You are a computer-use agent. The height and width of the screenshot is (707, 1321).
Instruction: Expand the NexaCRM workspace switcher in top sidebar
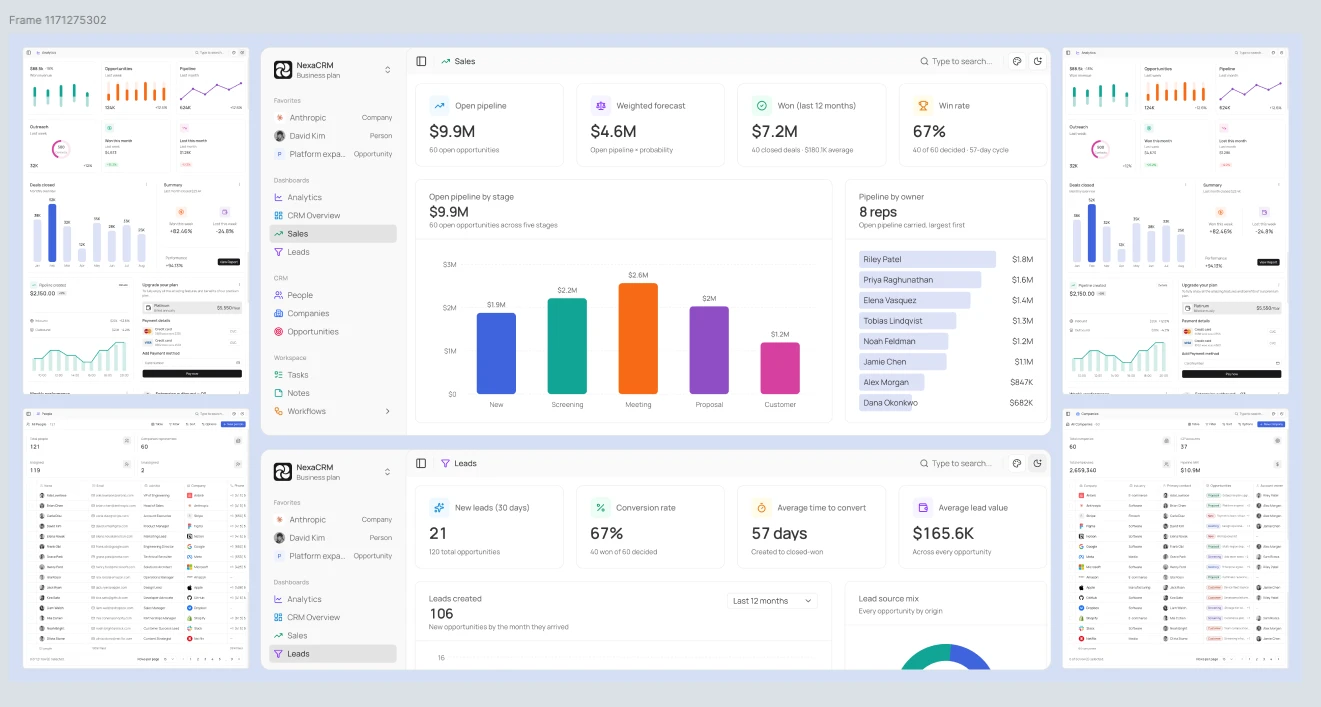click(x=387, y=70)
